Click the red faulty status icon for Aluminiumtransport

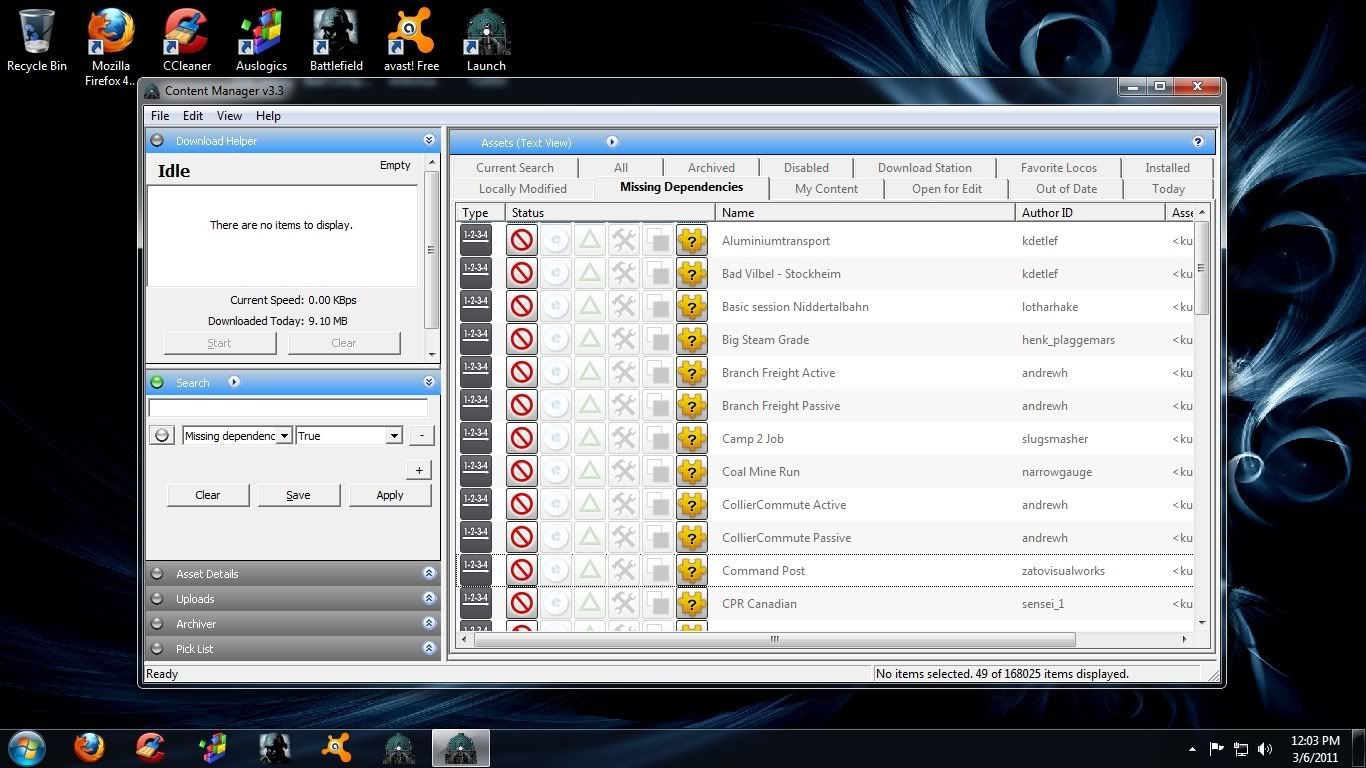(x=521, y=241)
